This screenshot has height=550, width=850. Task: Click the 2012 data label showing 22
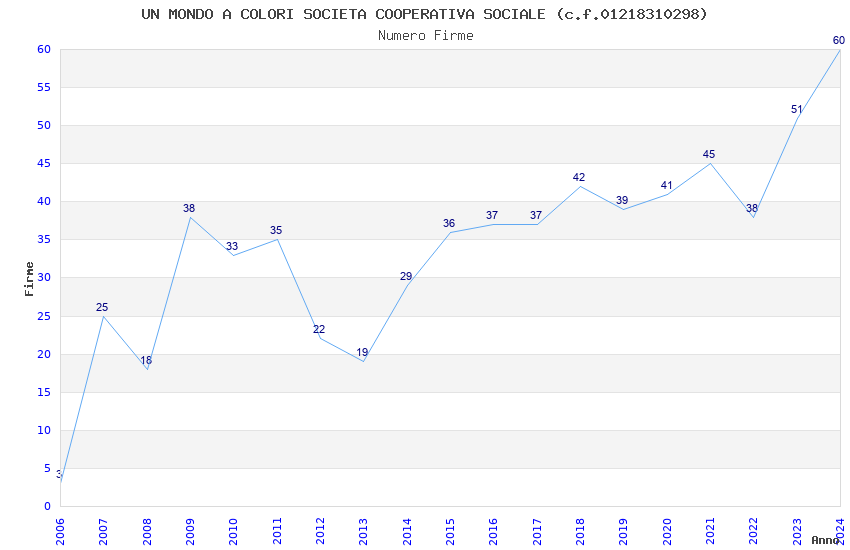coord(319,329)
